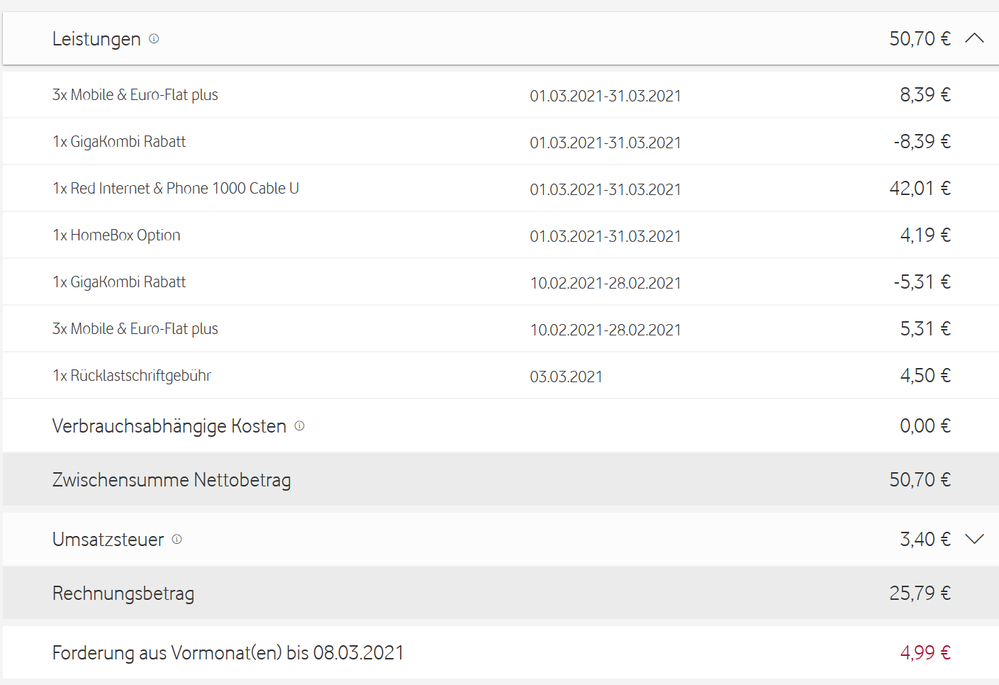The height and width of the screenshot is (685, 999).
Task: Click the Umsatzsteuer label
Action: tap(108, 539)
